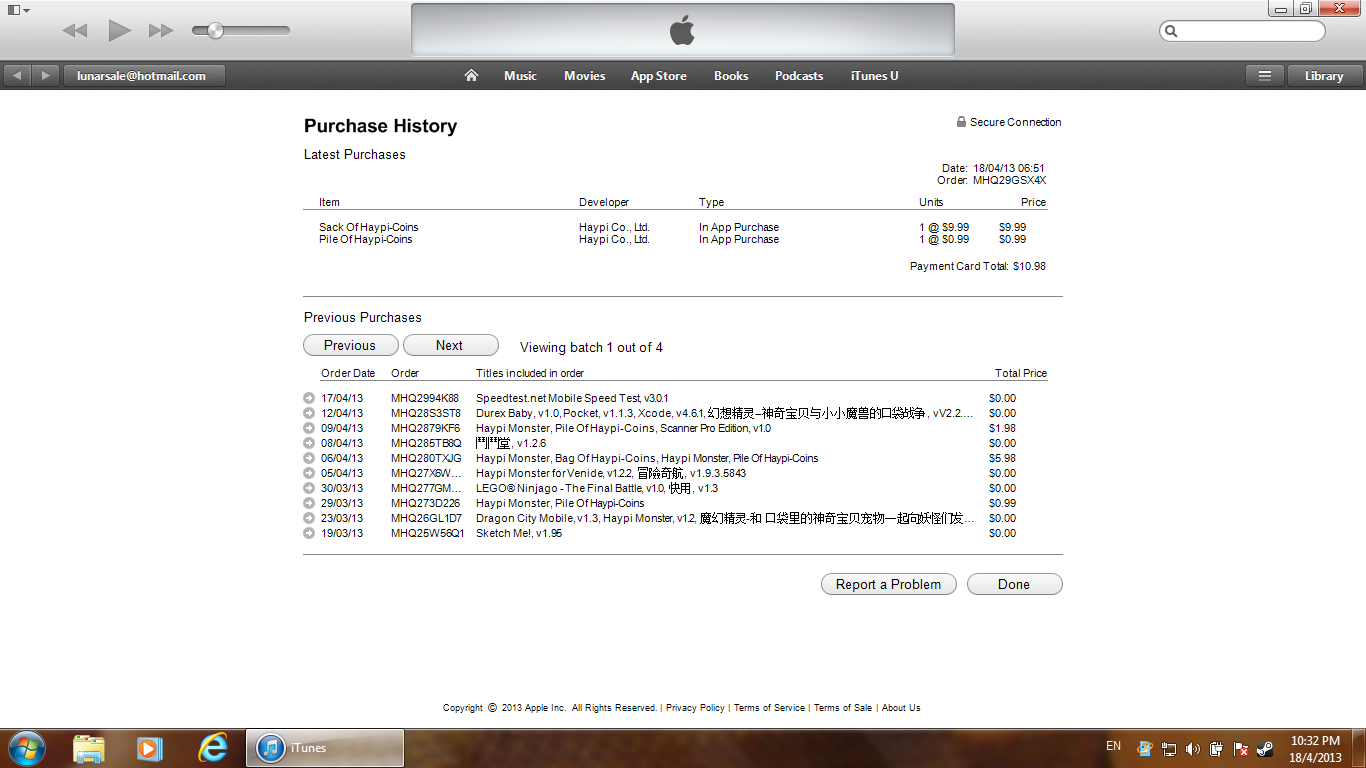Expand order arrow for 09/04/13 order MHQ2879KF6
1366x768 pixels.
pos(309,428)
